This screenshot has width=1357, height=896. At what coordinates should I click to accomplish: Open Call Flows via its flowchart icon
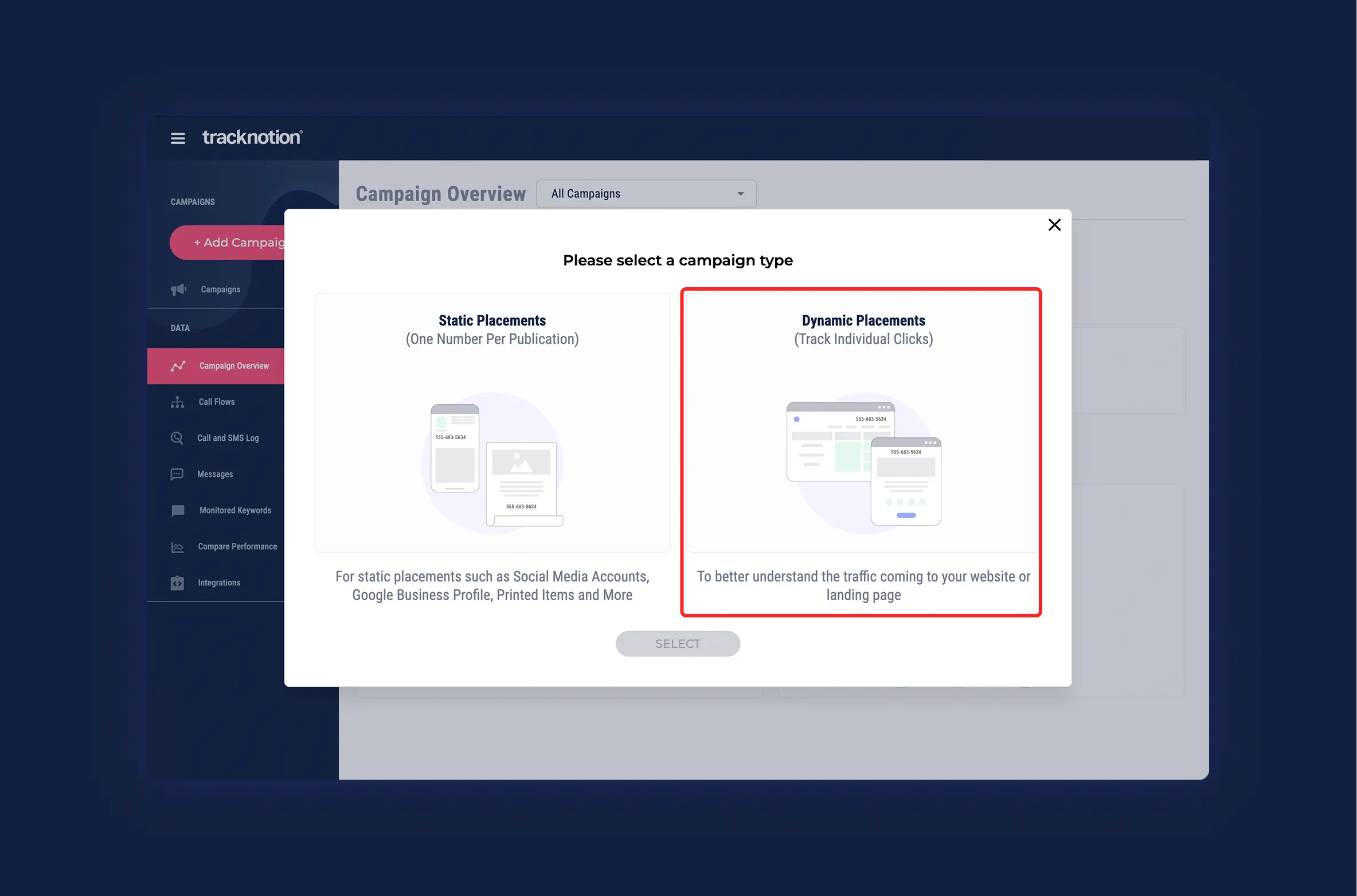click(x=177, y=402)
